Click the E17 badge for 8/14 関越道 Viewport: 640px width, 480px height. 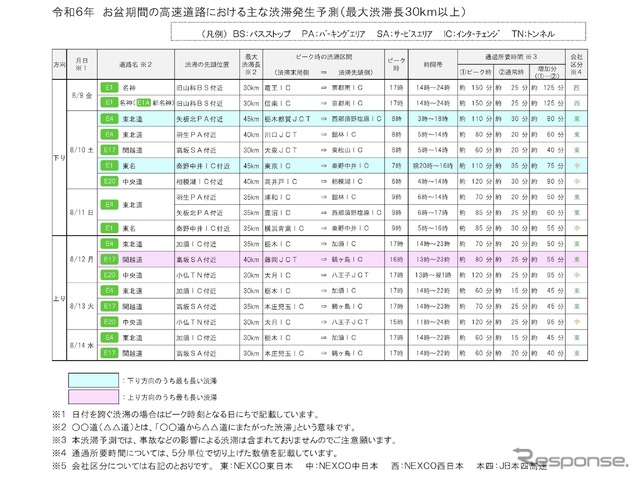coord(109,353)
